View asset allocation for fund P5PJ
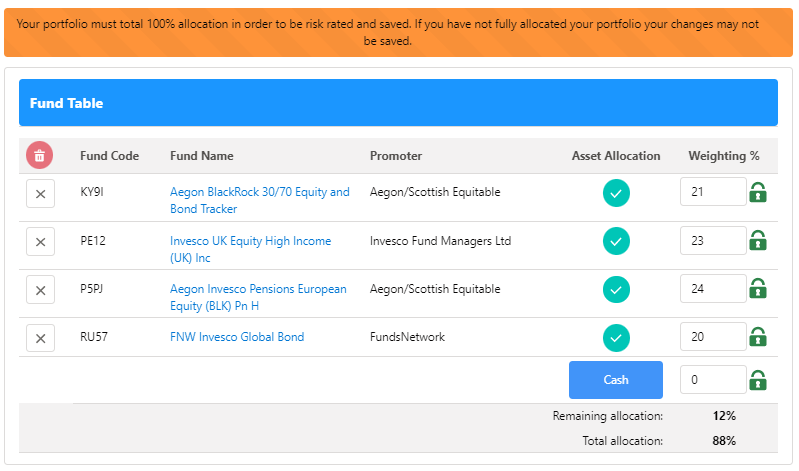 (x=616, y=289)
